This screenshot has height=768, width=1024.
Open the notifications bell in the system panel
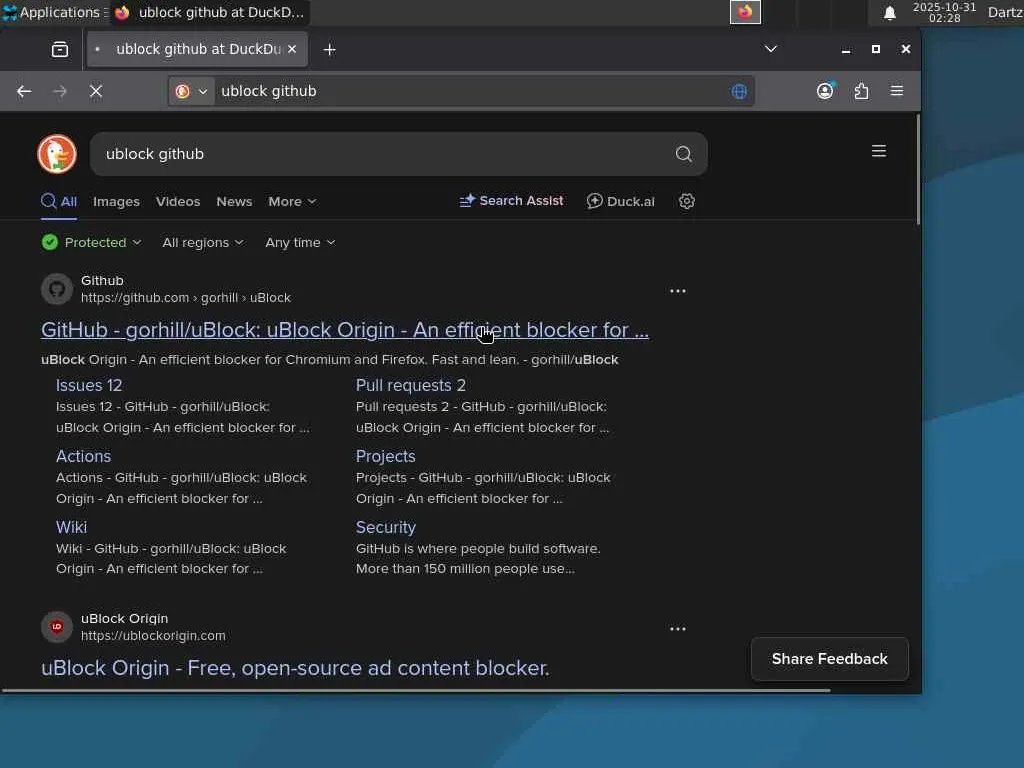(x=889, y=12)
